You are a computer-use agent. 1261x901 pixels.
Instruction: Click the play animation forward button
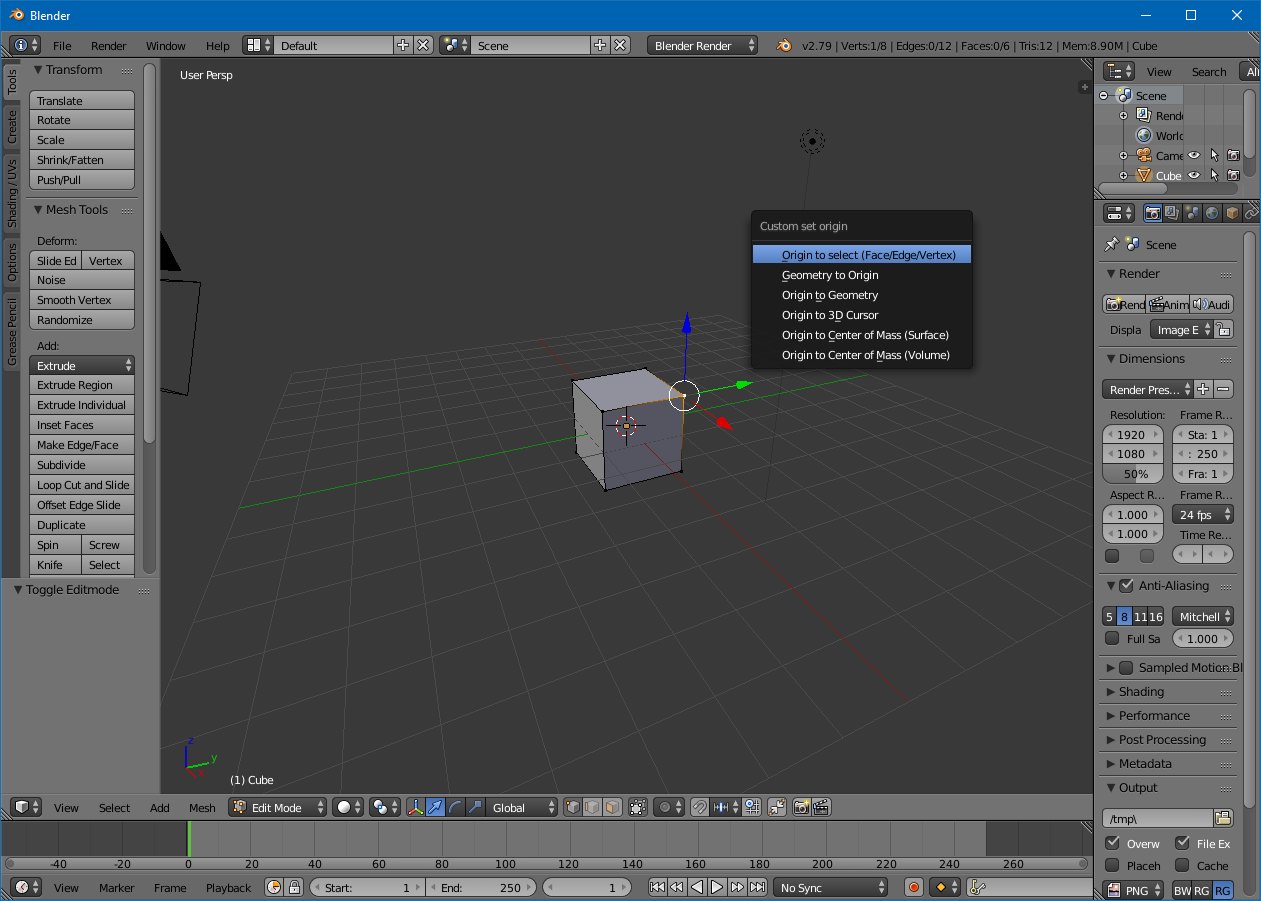(717, 887)
